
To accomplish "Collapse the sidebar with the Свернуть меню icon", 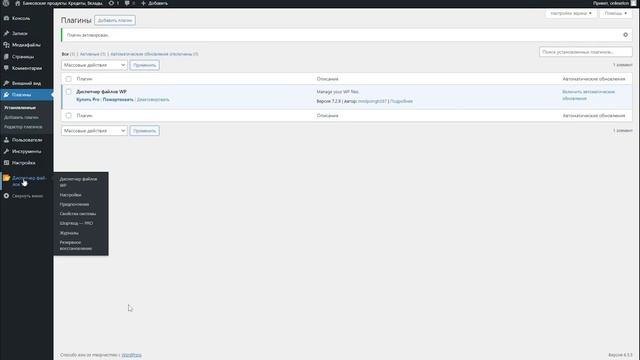I will coord(6,196).
